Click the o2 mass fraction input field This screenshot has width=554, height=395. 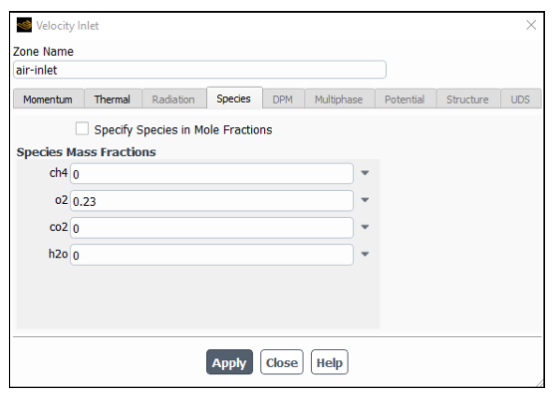(x=212, y=201)
